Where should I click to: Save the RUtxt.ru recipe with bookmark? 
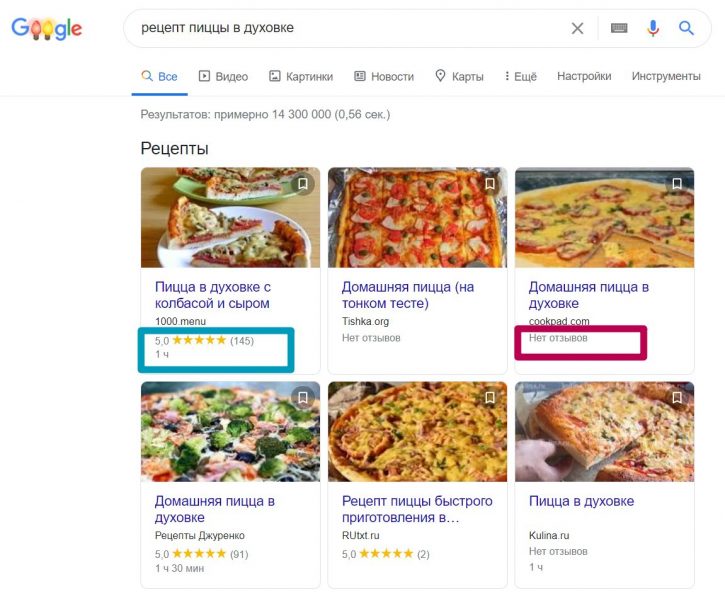490,398
